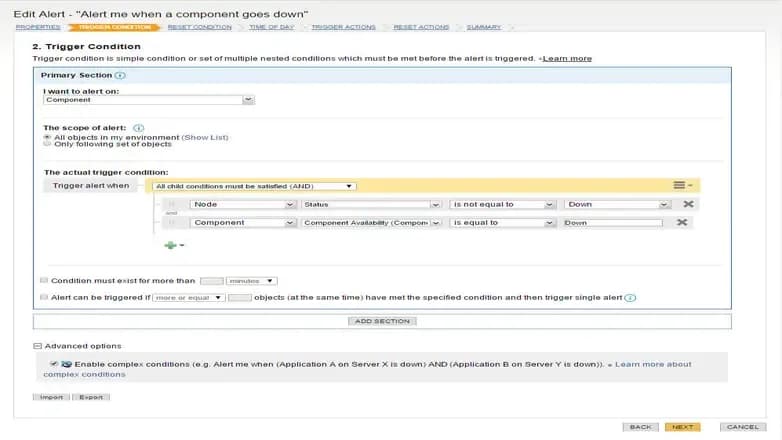Viewport: 782px width, 440px height.
Task: Go to the Trigger Actions tab
Action: click(x=344, y=27)
